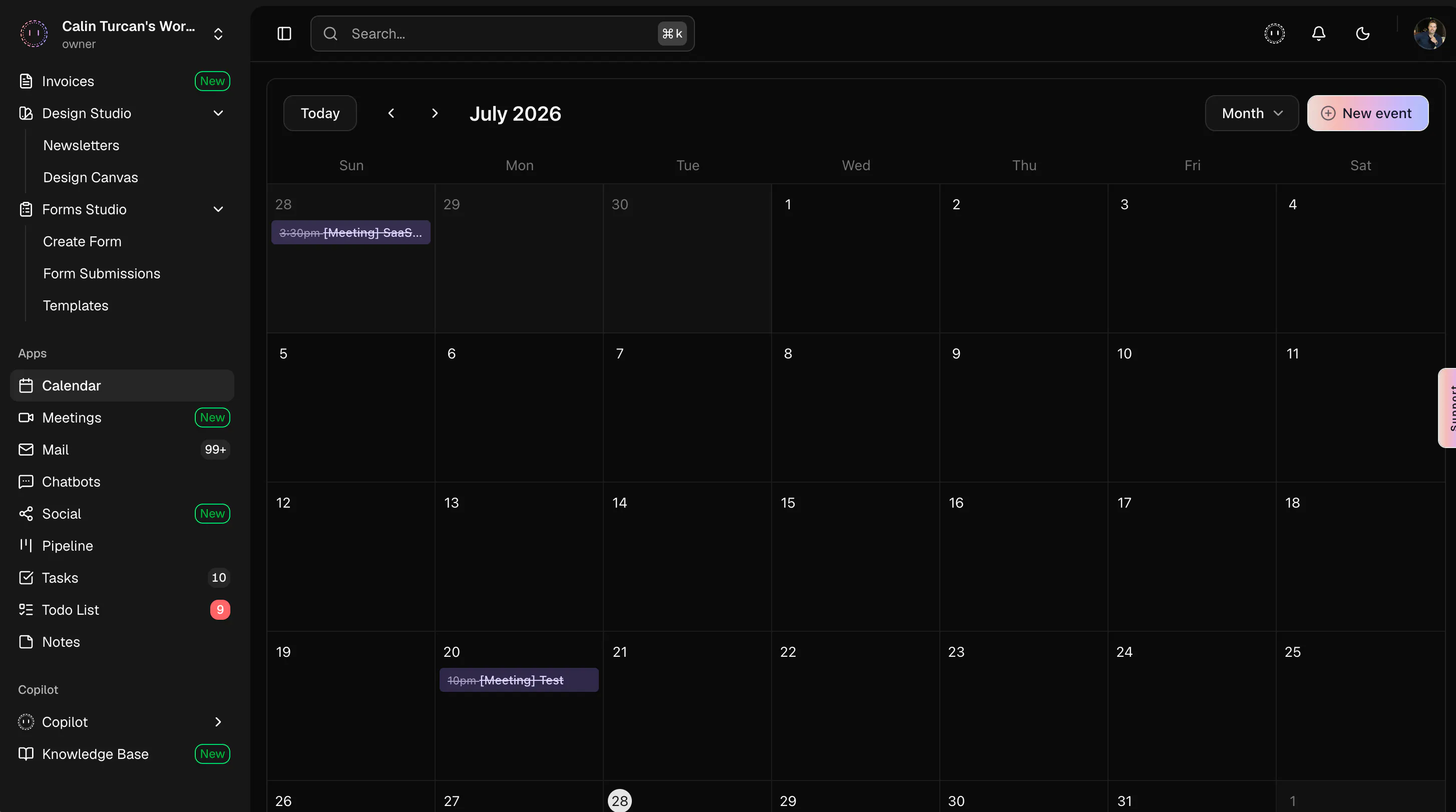Image resolution: width=1456 pixels, height=812 pixels.
Task: Click the Calendar icon in sidebar
Action: click(26, 386)
